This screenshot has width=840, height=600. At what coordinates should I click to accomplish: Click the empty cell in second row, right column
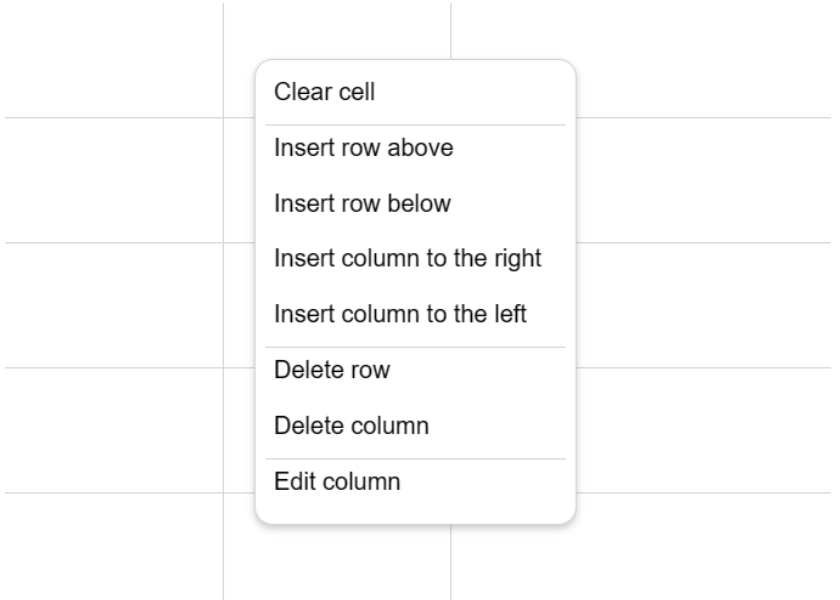point(703,180)
